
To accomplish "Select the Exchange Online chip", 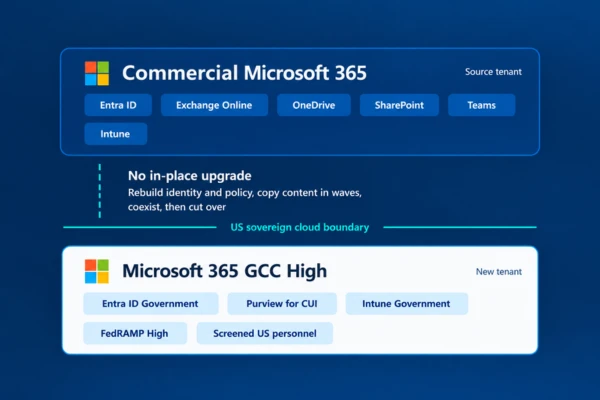I will tap(214, 105).
